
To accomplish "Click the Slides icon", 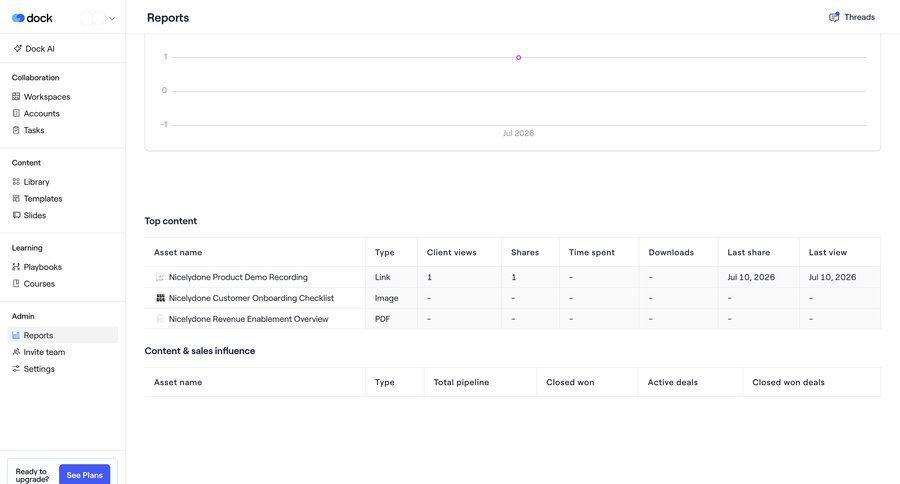I will 16,215.
